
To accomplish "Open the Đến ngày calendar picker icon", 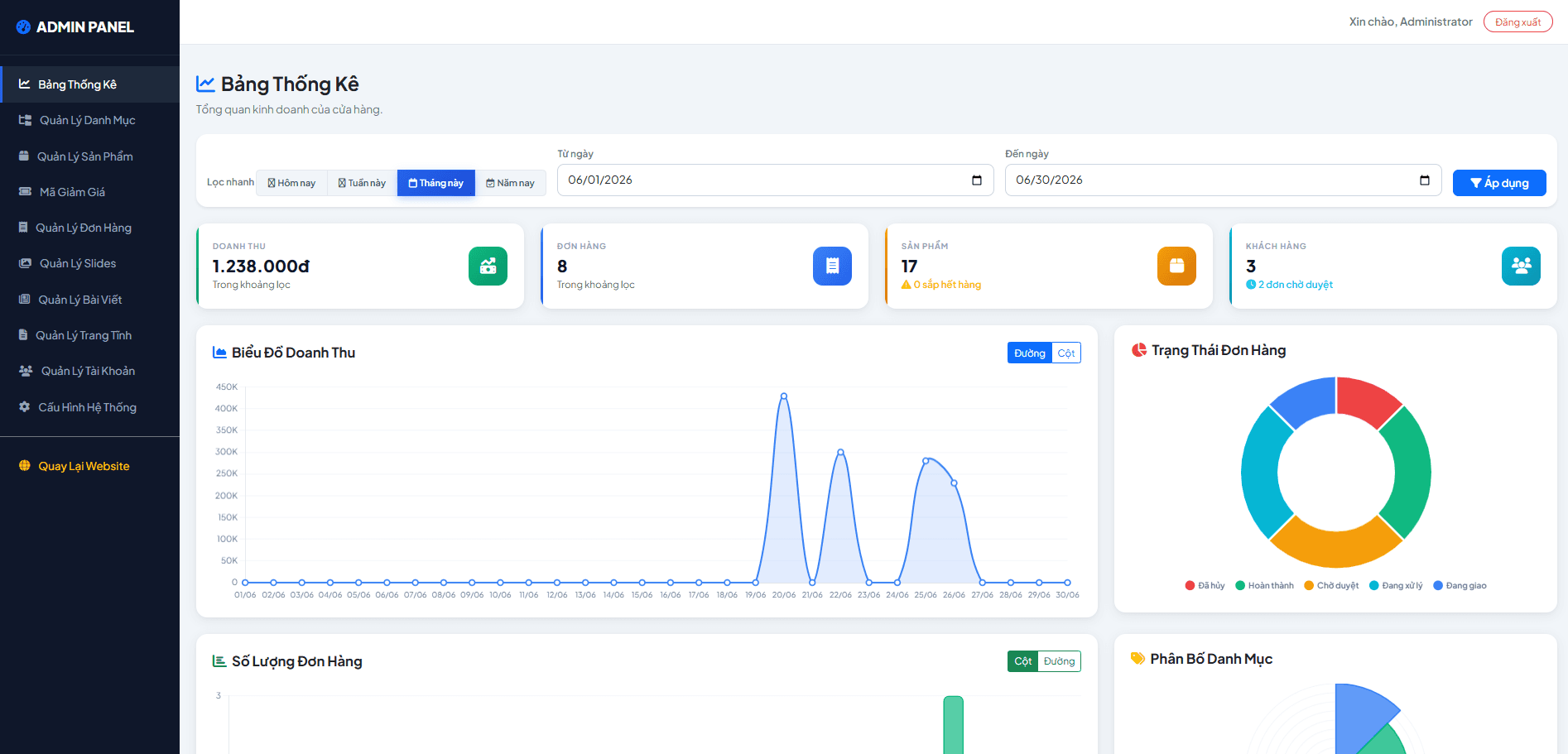I will tap(1425, 180).
